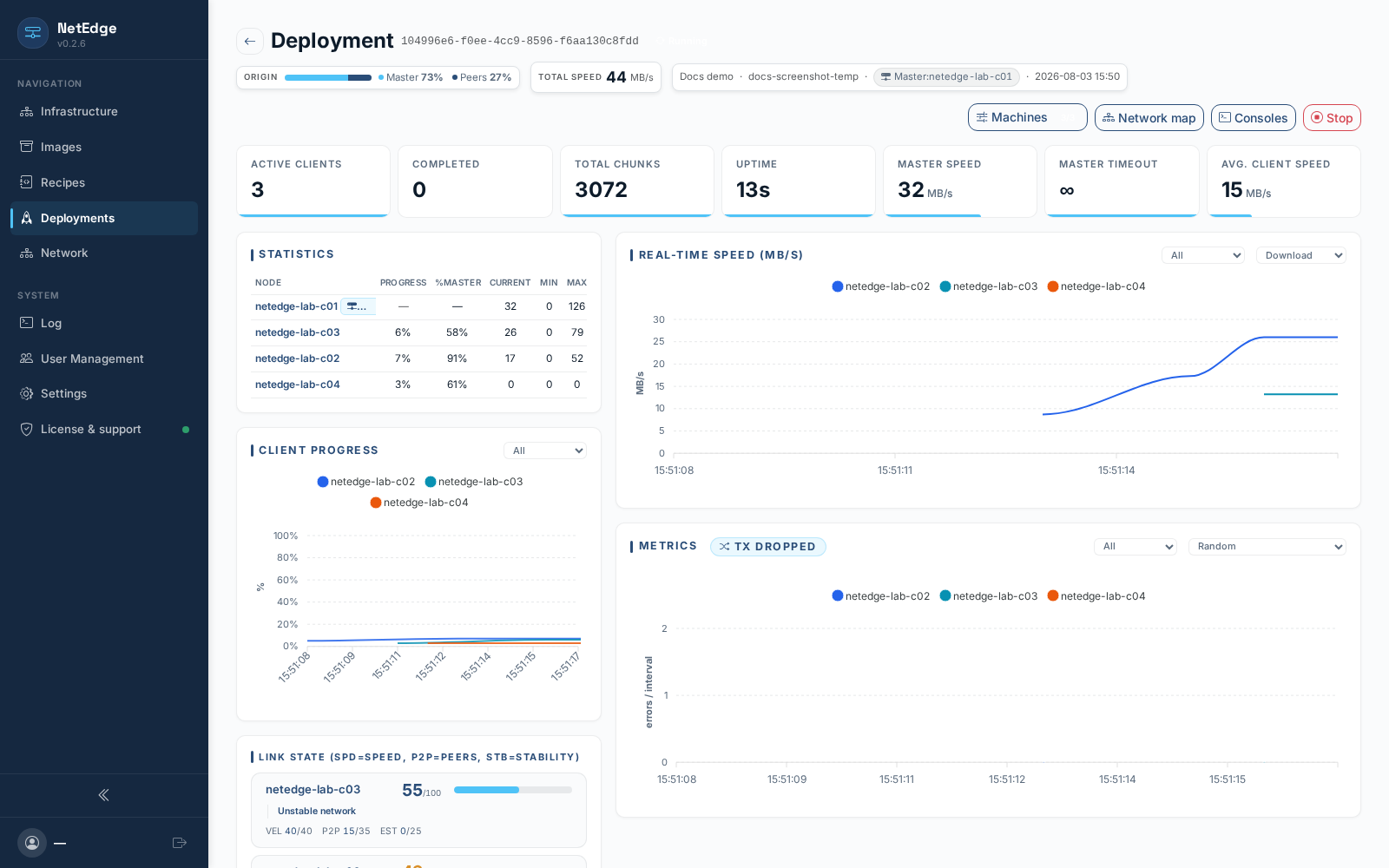Open the Download direction dropdown
Viewport: 1389px width, 868px height.
[x=1301, y=255]
